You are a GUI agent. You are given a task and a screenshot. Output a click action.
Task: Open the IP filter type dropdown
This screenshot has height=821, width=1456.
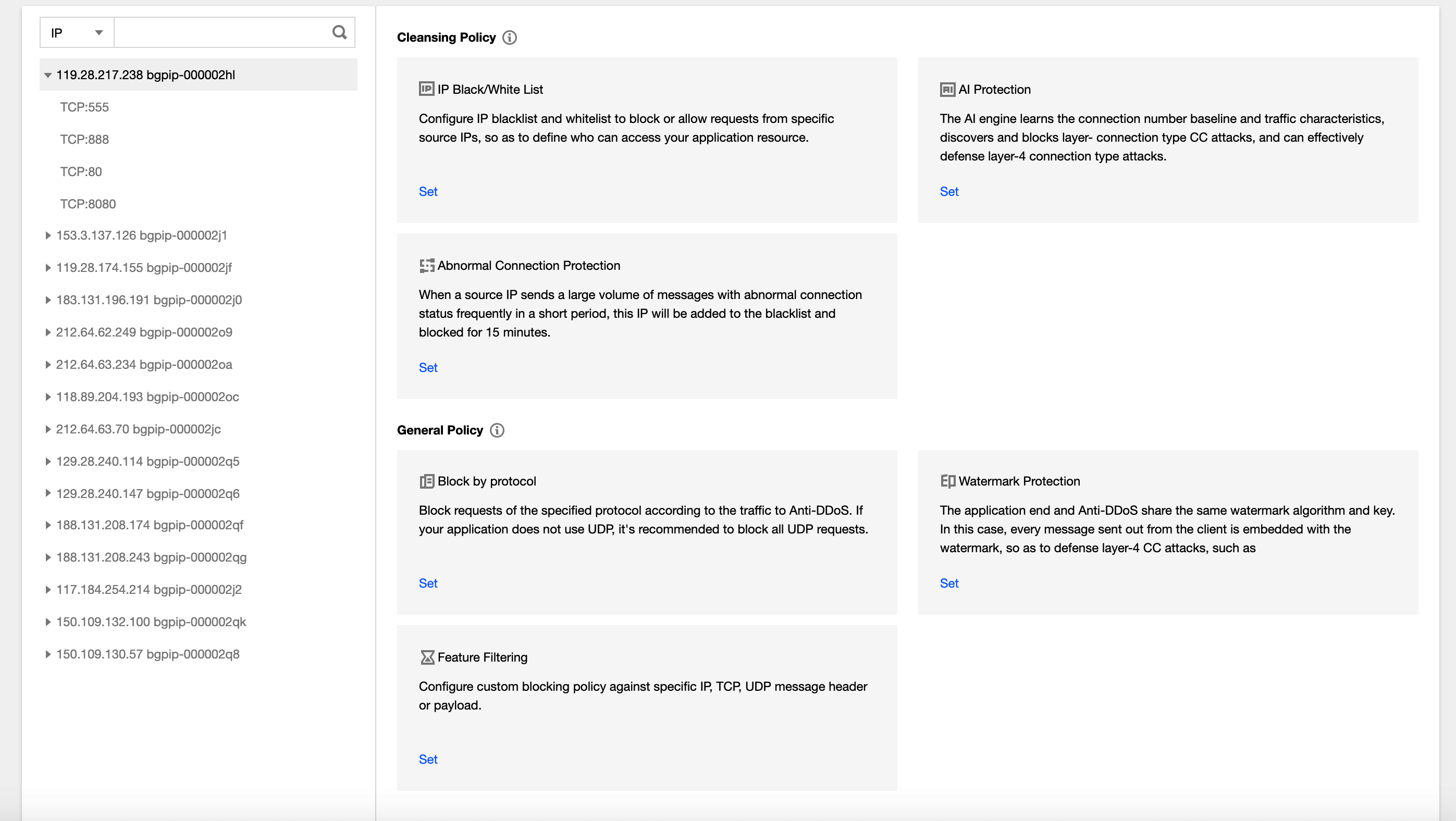tap(77, 33)
